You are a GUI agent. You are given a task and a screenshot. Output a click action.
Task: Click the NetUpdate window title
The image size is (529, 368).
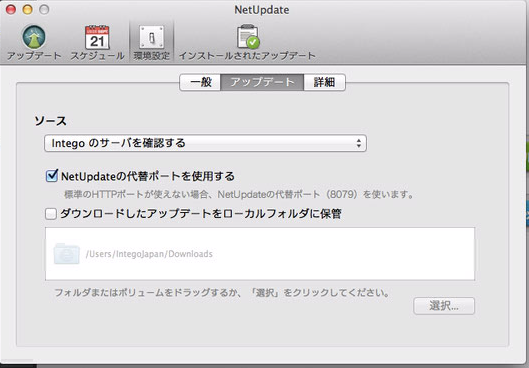coord(262,10)
